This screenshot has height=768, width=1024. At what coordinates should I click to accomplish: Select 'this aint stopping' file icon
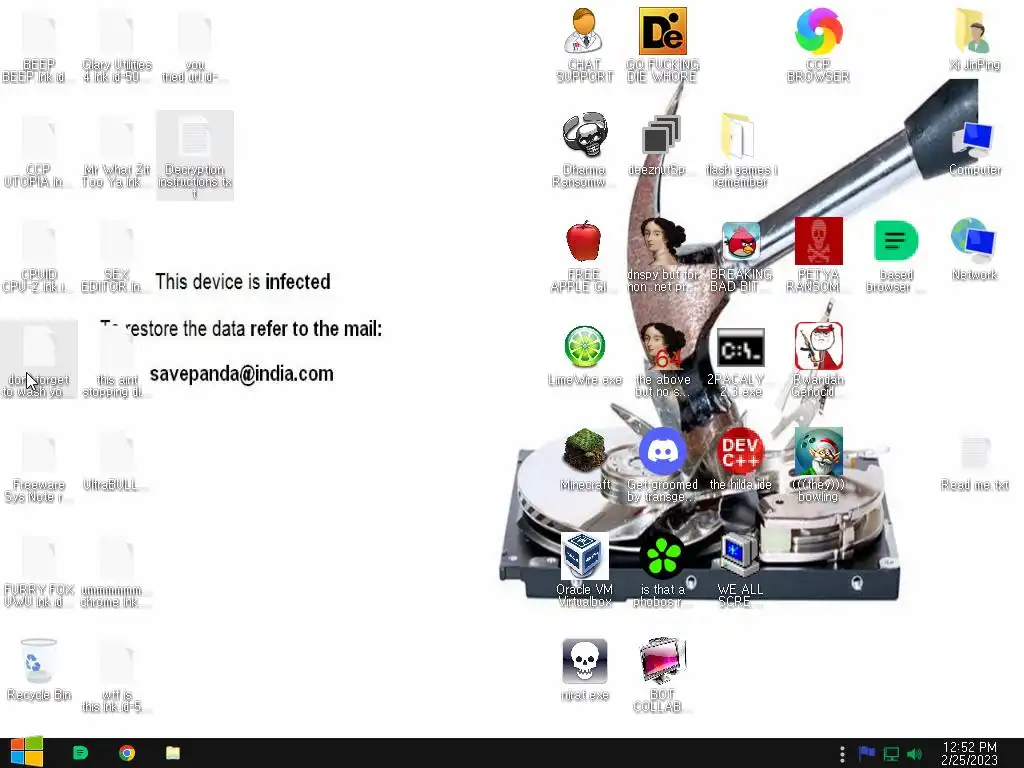click(117, 362)
